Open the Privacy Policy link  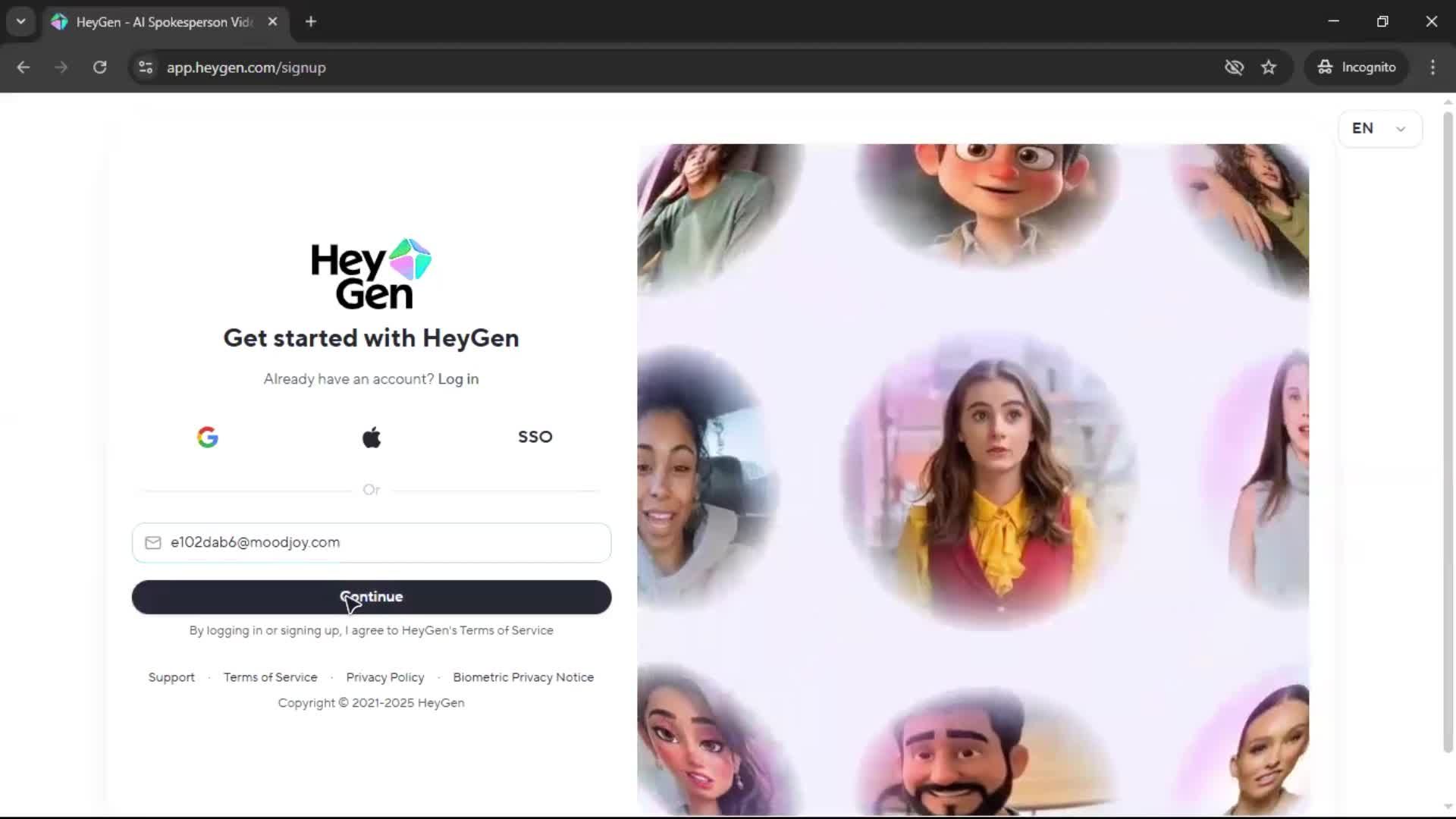coord(384,677)
